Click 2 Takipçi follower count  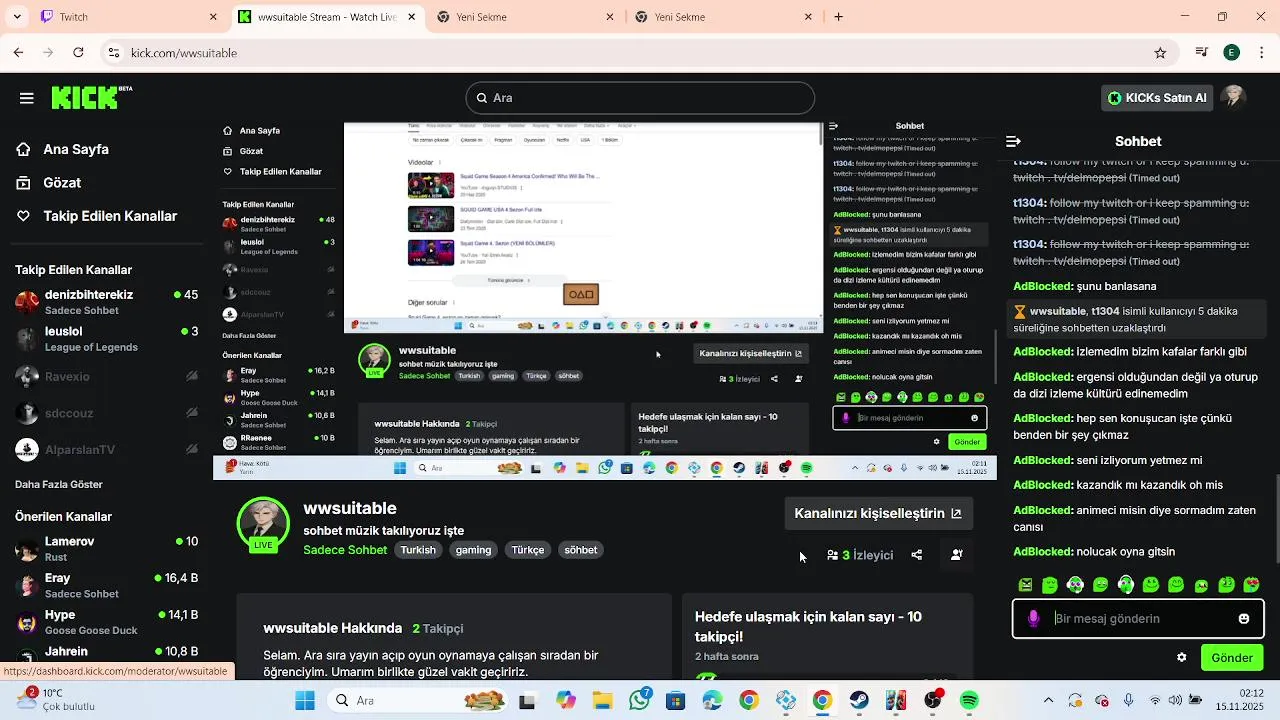[438, 629]
